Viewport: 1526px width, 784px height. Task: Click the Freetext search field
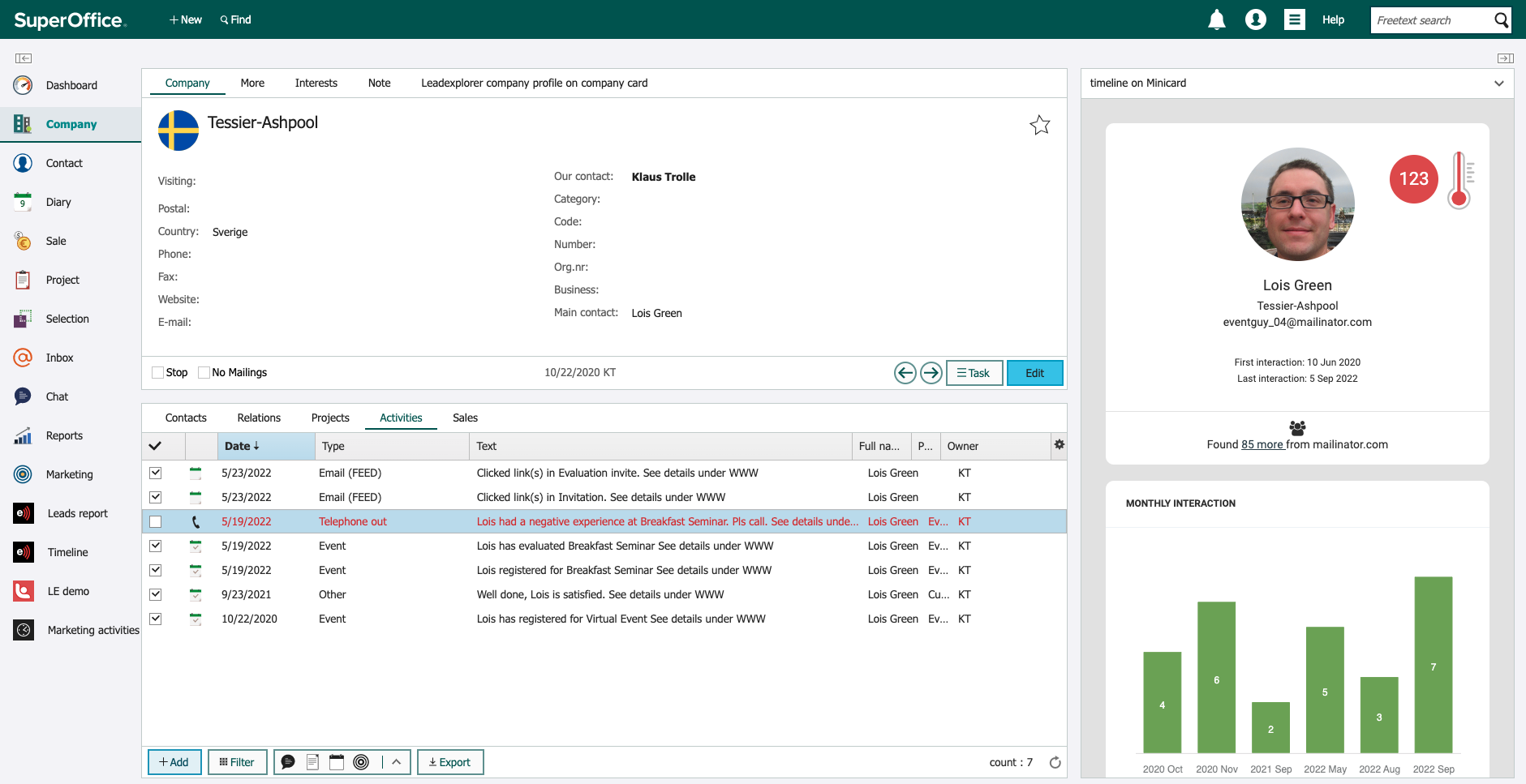click(1432, 20)
